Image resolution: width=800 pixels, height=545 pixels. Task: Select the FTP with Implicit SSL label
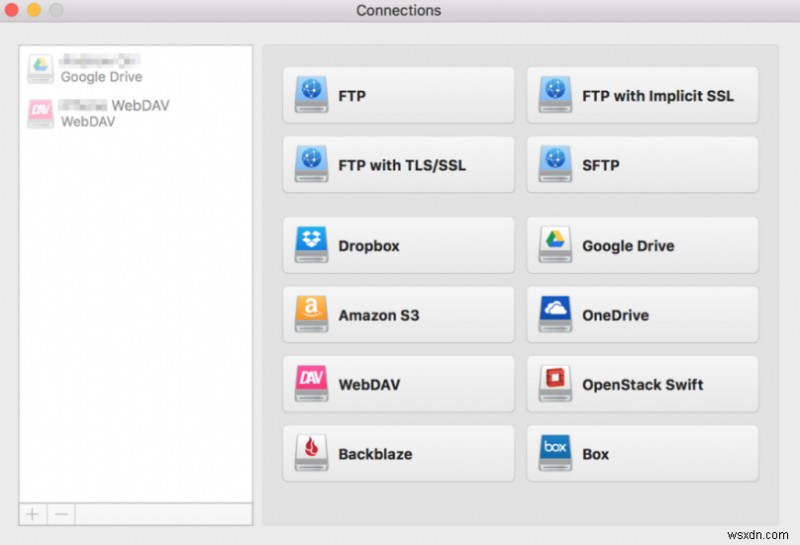[658, 96]
